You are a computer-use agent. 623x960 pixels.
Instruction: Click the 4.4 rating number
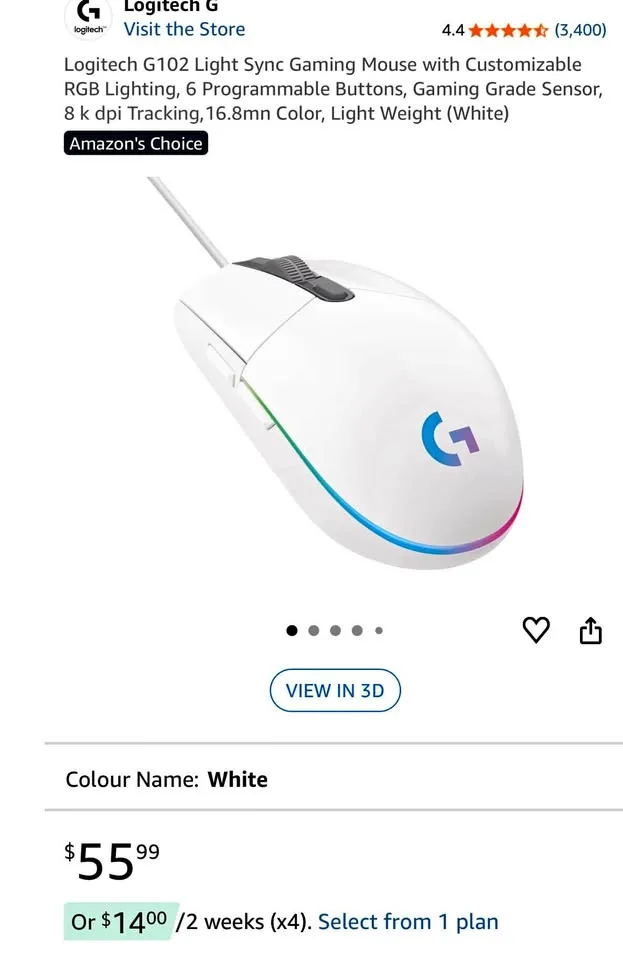(x=453, y=30)
